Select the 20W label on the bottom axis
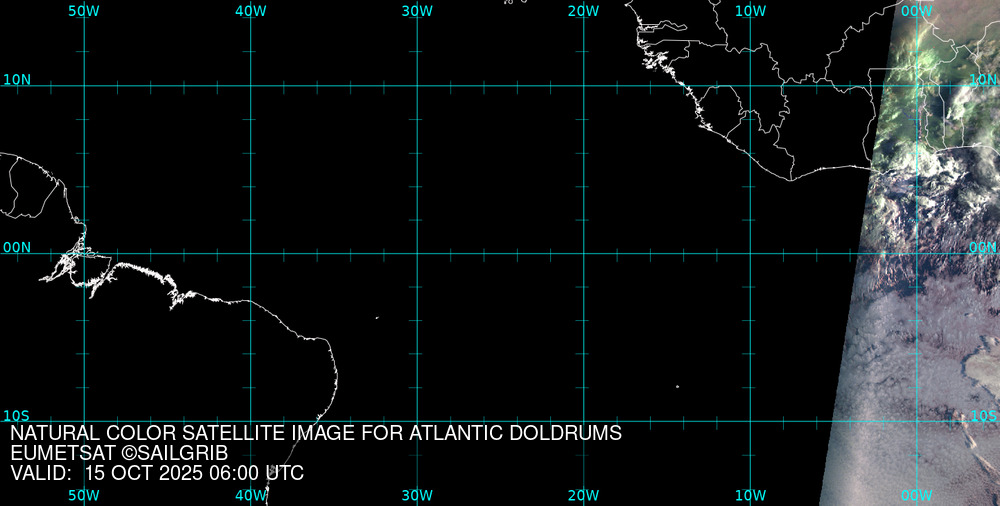Image resolution: width=1000 pixels, height=506 pixels. [583, 495]
